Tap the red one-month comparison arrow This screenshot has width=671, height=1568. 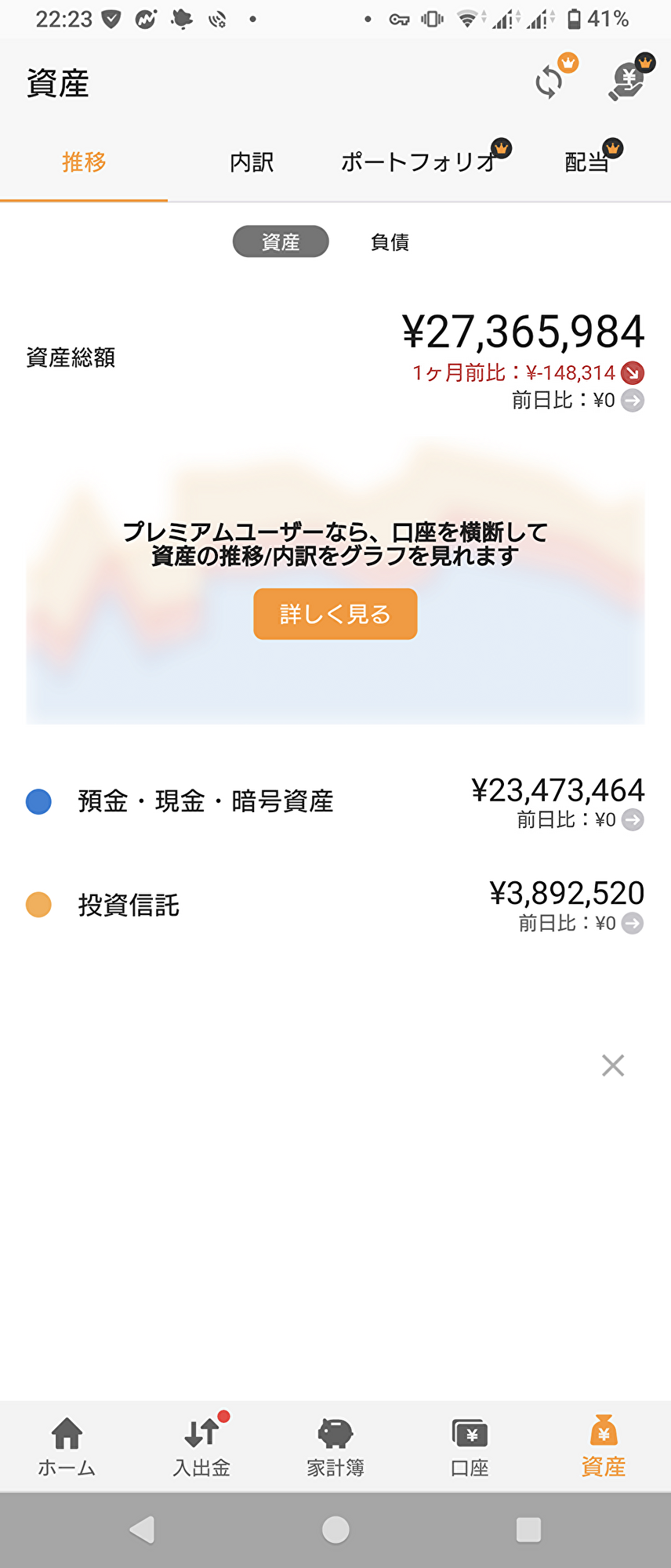pos(633,372)
